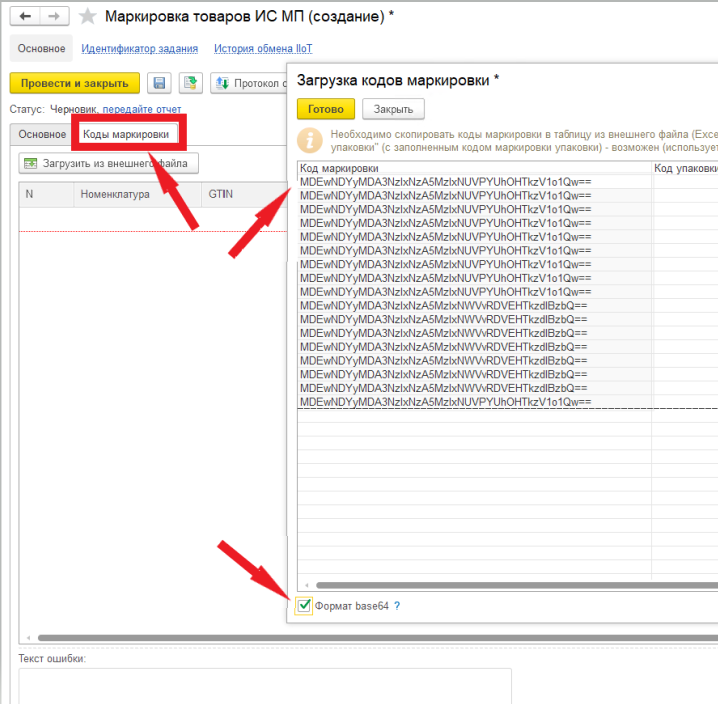Click the info icon in the loading dialog
The height and width of the screenshot is (704, 718).
pyautogui.click(x=312, y=139)
